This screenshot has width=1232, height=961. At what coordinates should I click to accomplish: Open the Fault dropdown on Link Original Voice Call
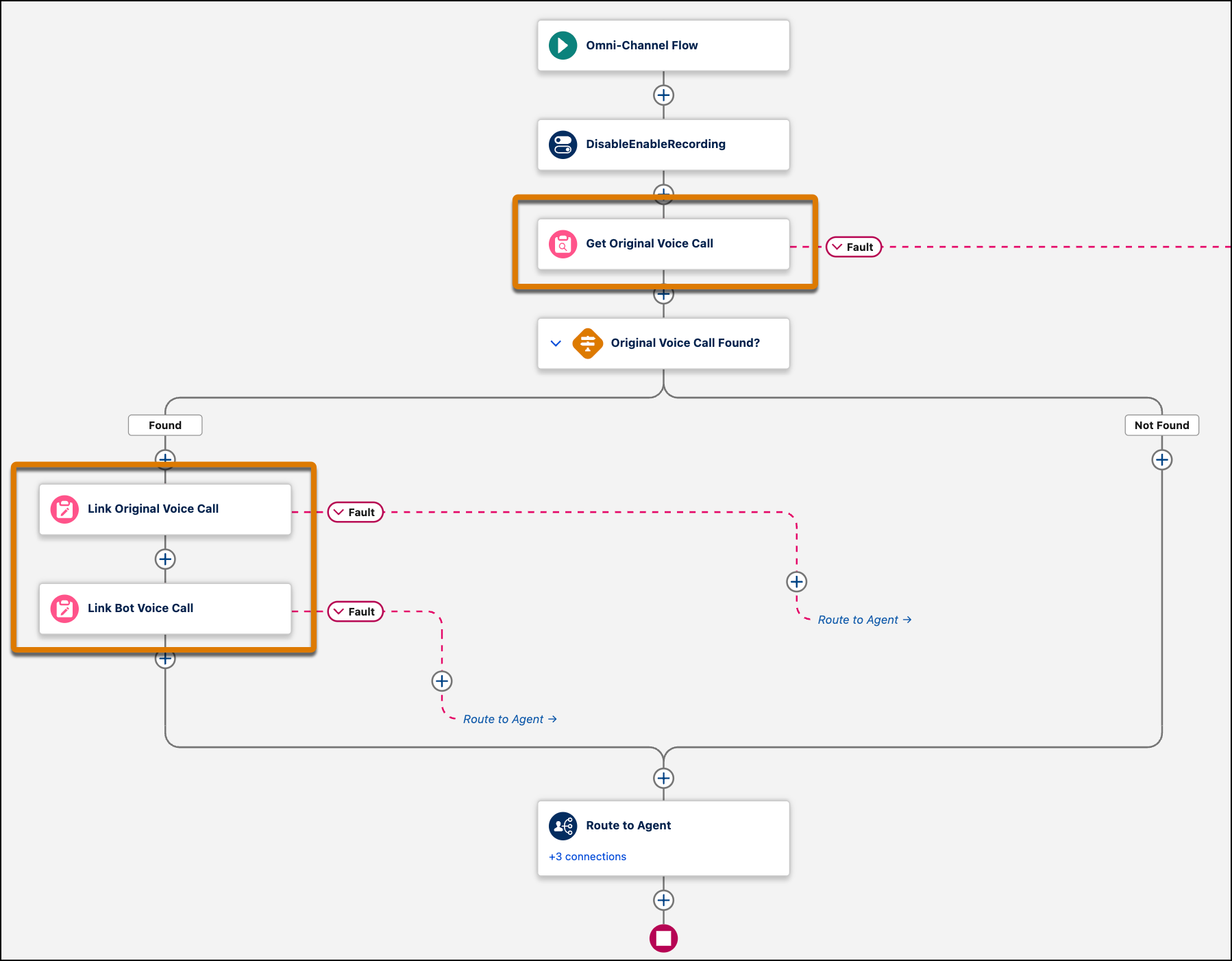pos(356,512)
